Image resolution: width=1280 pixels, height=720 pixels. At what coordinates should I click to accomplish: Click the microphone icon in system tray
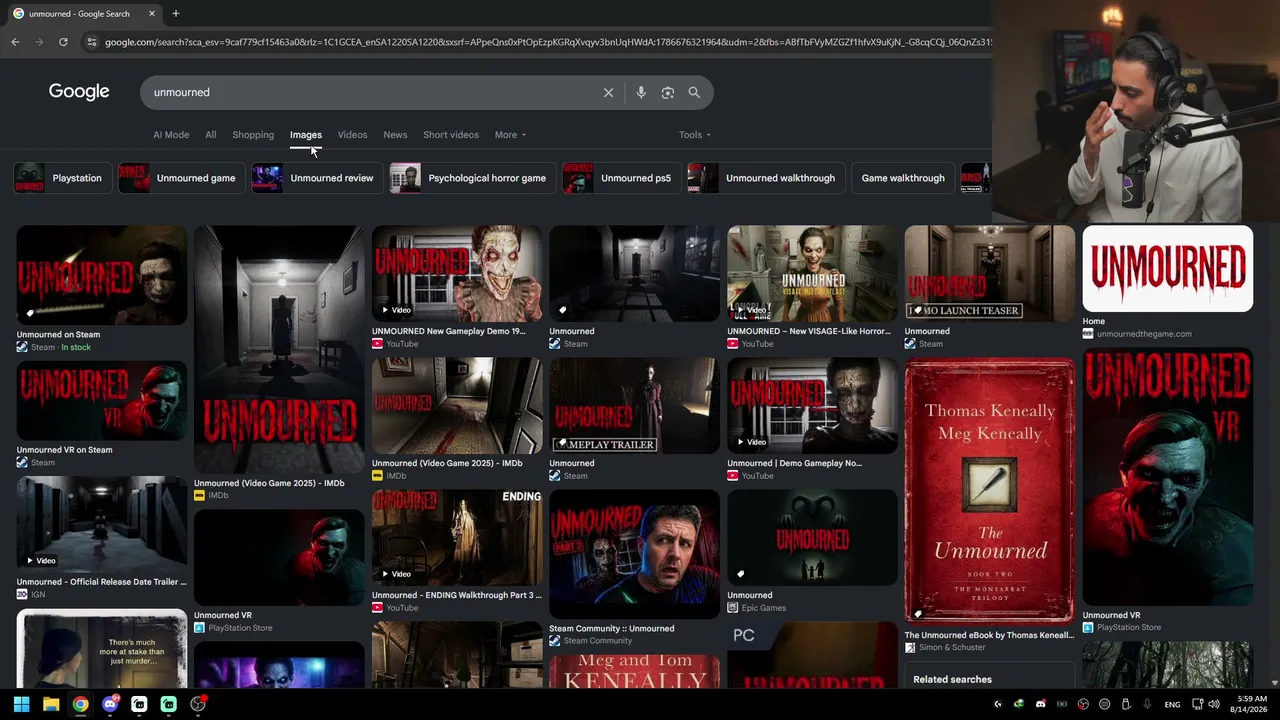[1147, 704]
